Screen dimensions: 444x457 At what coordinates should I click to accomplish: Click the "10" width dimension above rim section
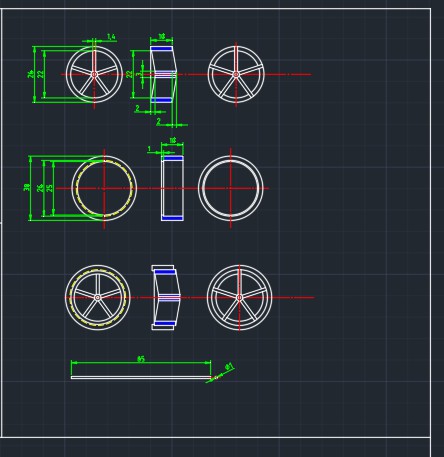(x=162, y=36)
